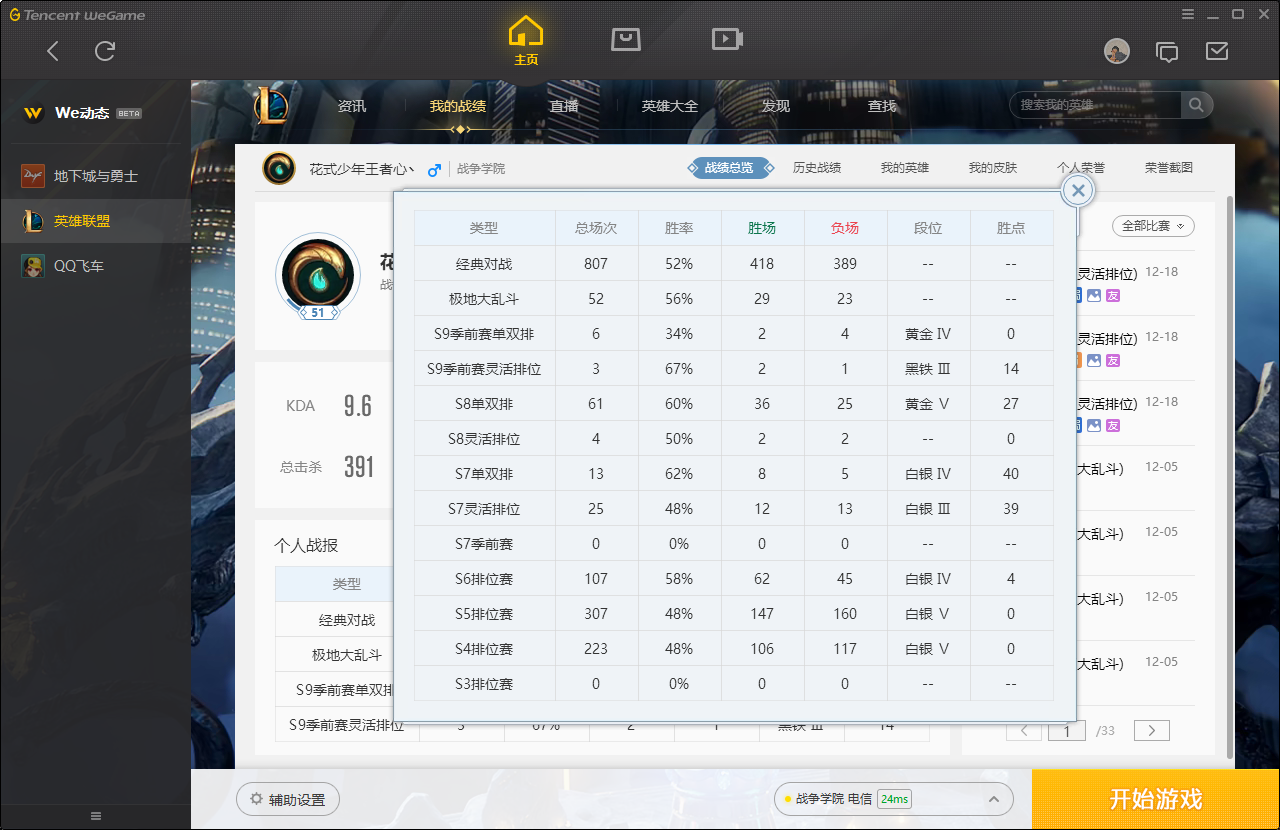Open the top-right hamburger menu

pyautogui.click(x=1187, y=14)
